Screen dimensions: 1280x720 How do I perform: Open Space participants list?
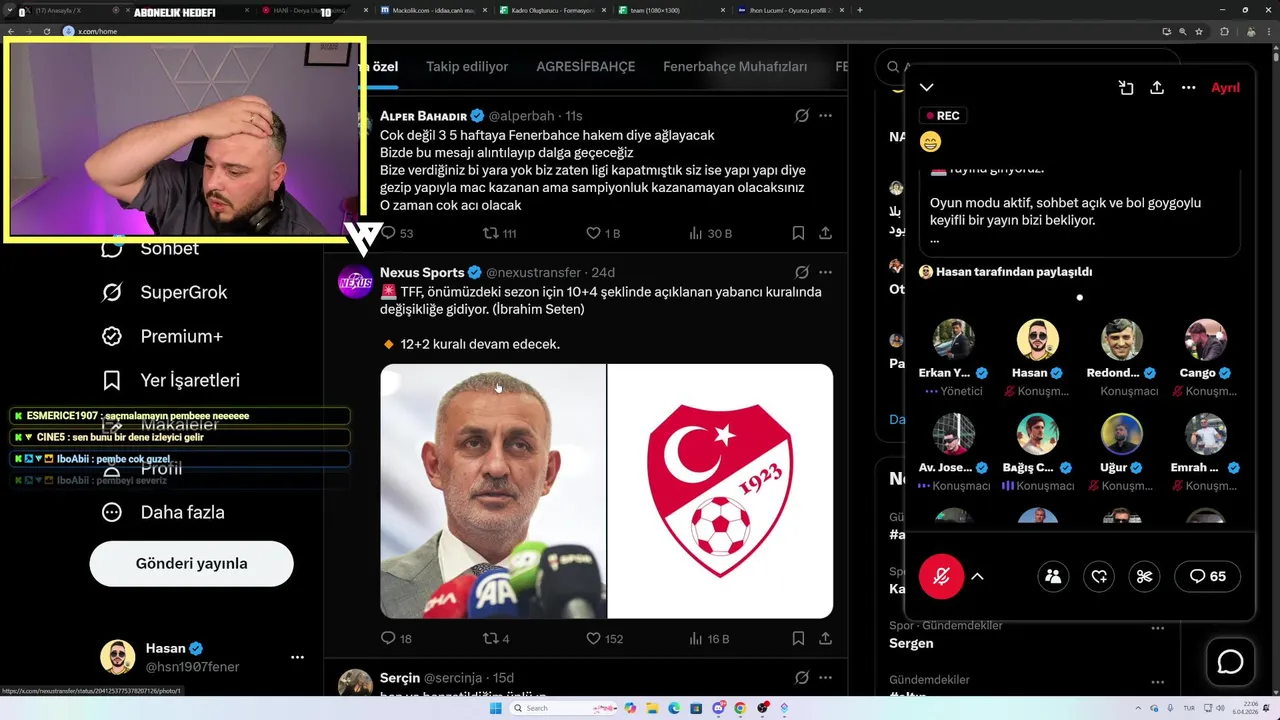(x=1053, y=576)
